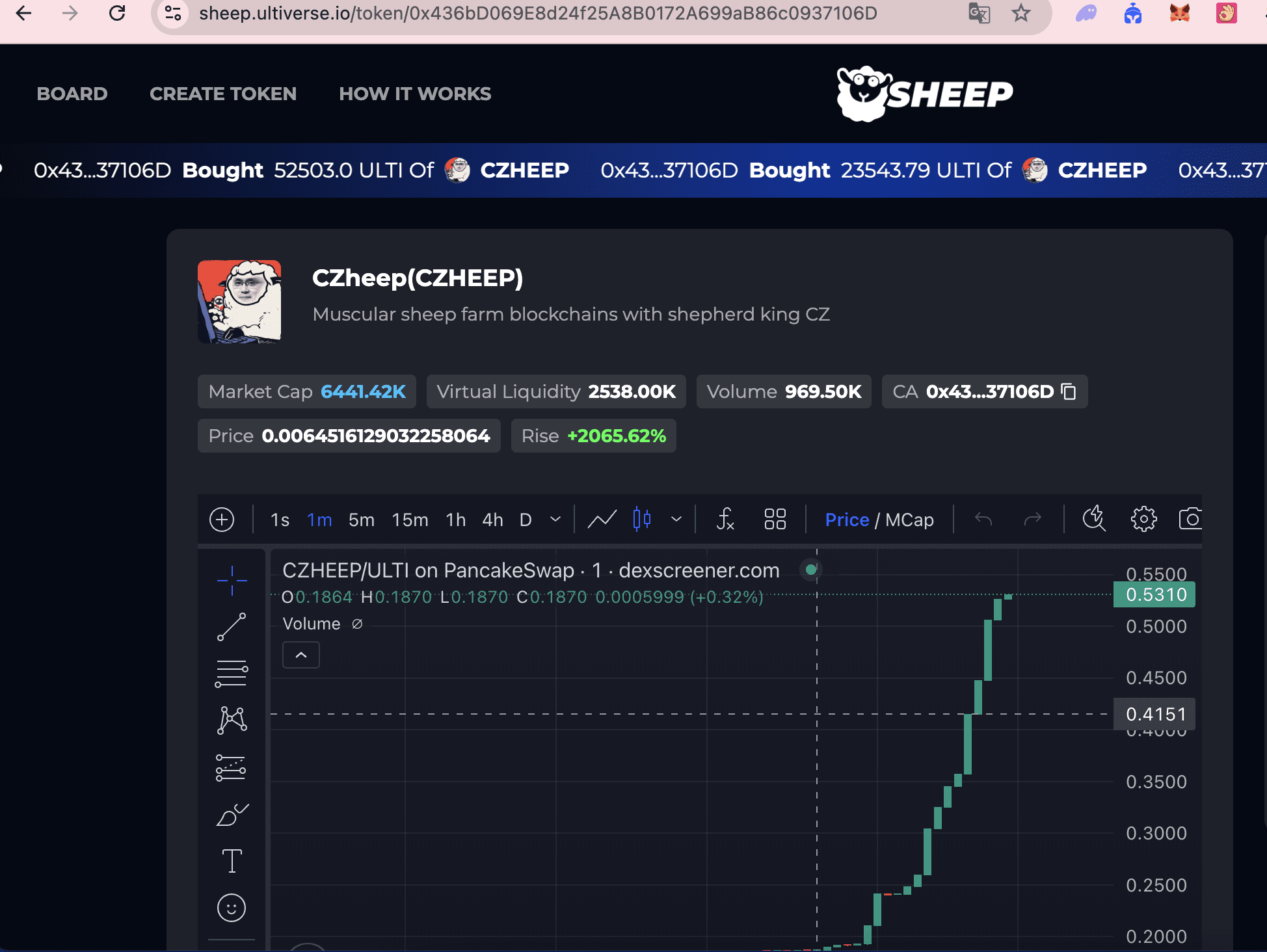The height and width of the screenshot is (952, 1267).
Task: Open the chart style dropdown arrow
Action: tap(676, 520)
